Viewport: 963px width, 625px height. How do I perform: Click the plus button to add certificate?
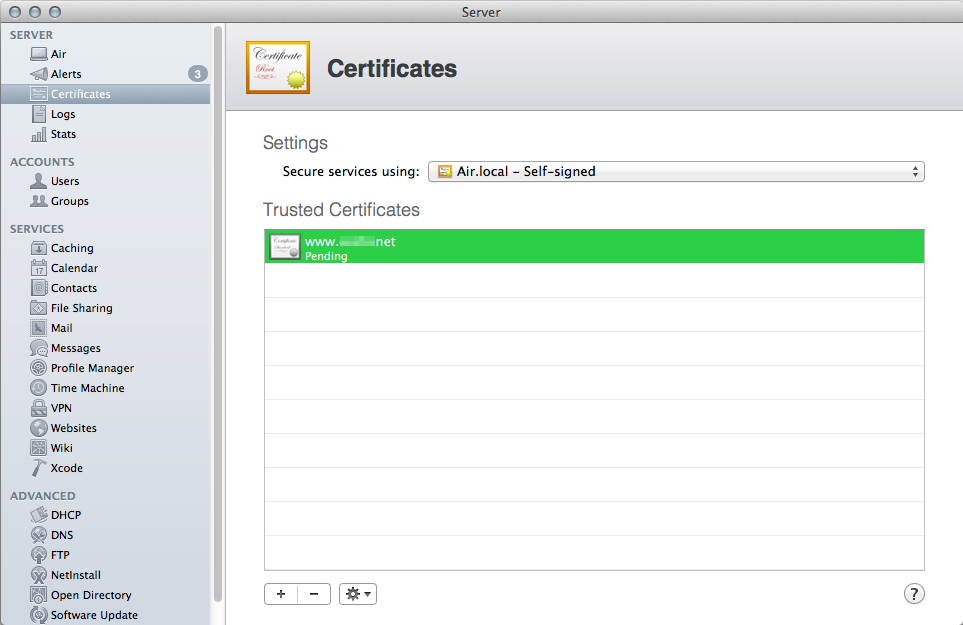[x=281, y=594]
